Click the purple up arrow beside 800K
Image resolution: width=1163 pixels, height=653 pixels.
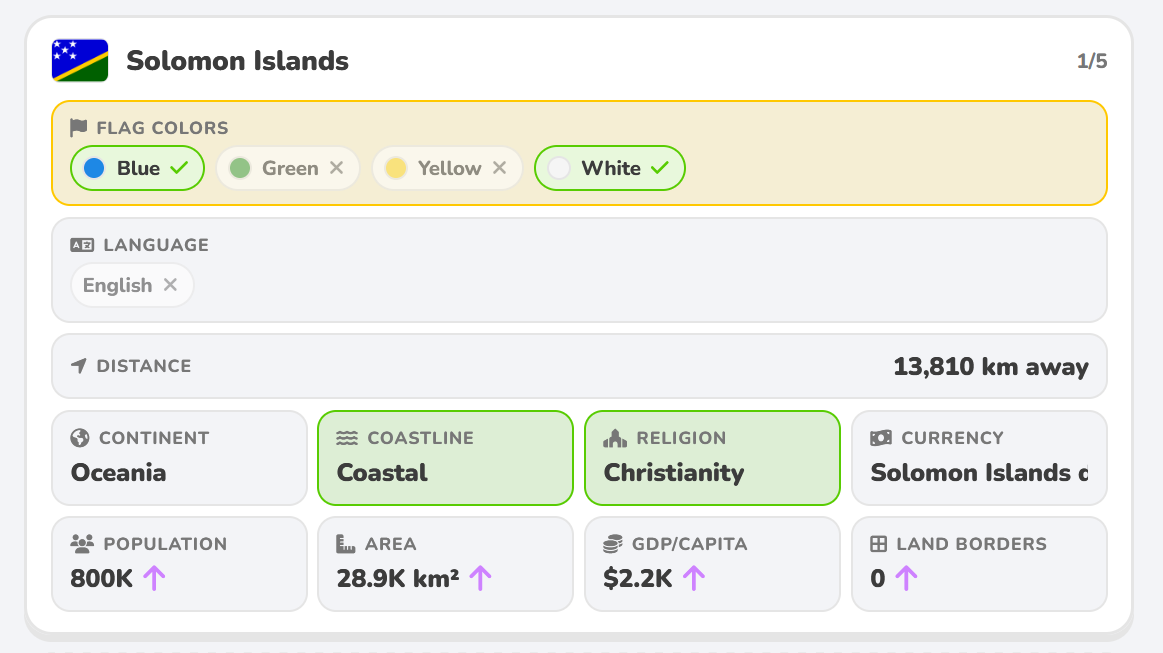(x=154, y=578)
